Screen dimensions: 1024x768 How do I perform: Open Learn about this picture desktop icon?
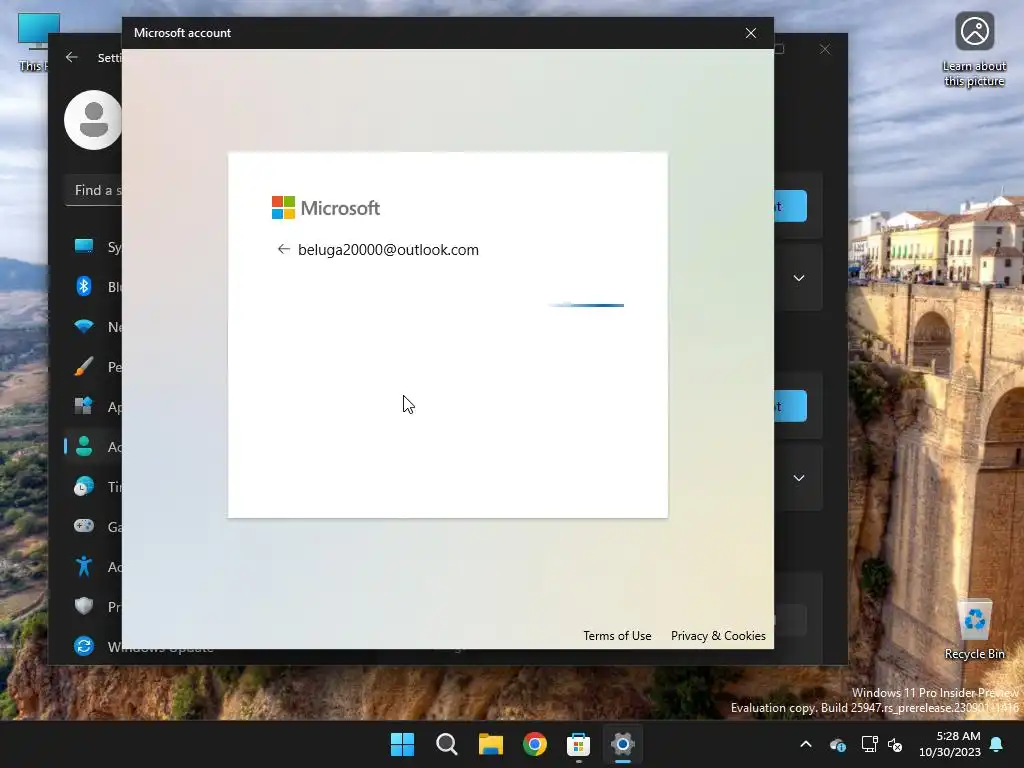pos(974,50)
